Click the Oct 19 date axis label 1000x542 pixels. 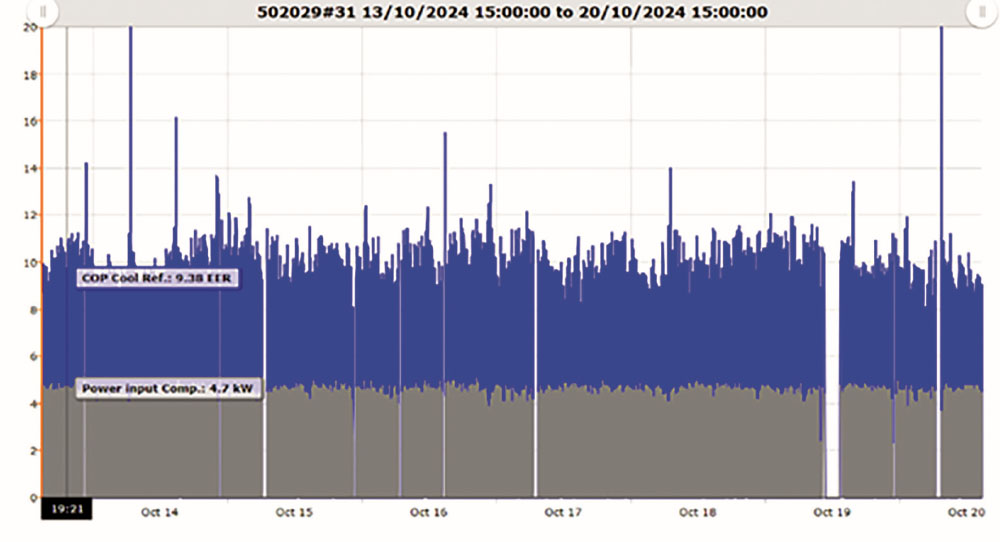(x=831, y=512)
